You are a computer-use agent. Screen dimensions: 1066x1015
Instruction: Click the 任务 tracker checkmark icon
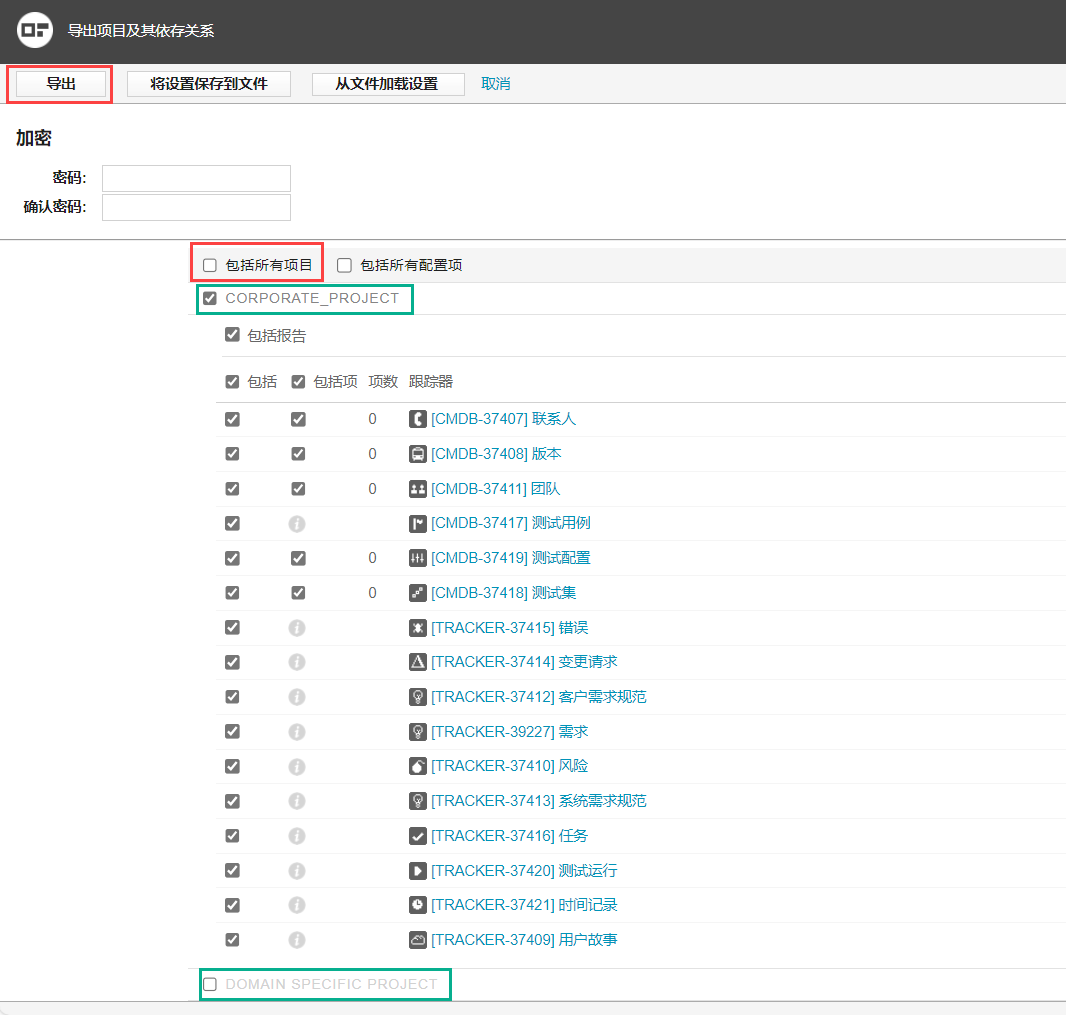point(417,836)
